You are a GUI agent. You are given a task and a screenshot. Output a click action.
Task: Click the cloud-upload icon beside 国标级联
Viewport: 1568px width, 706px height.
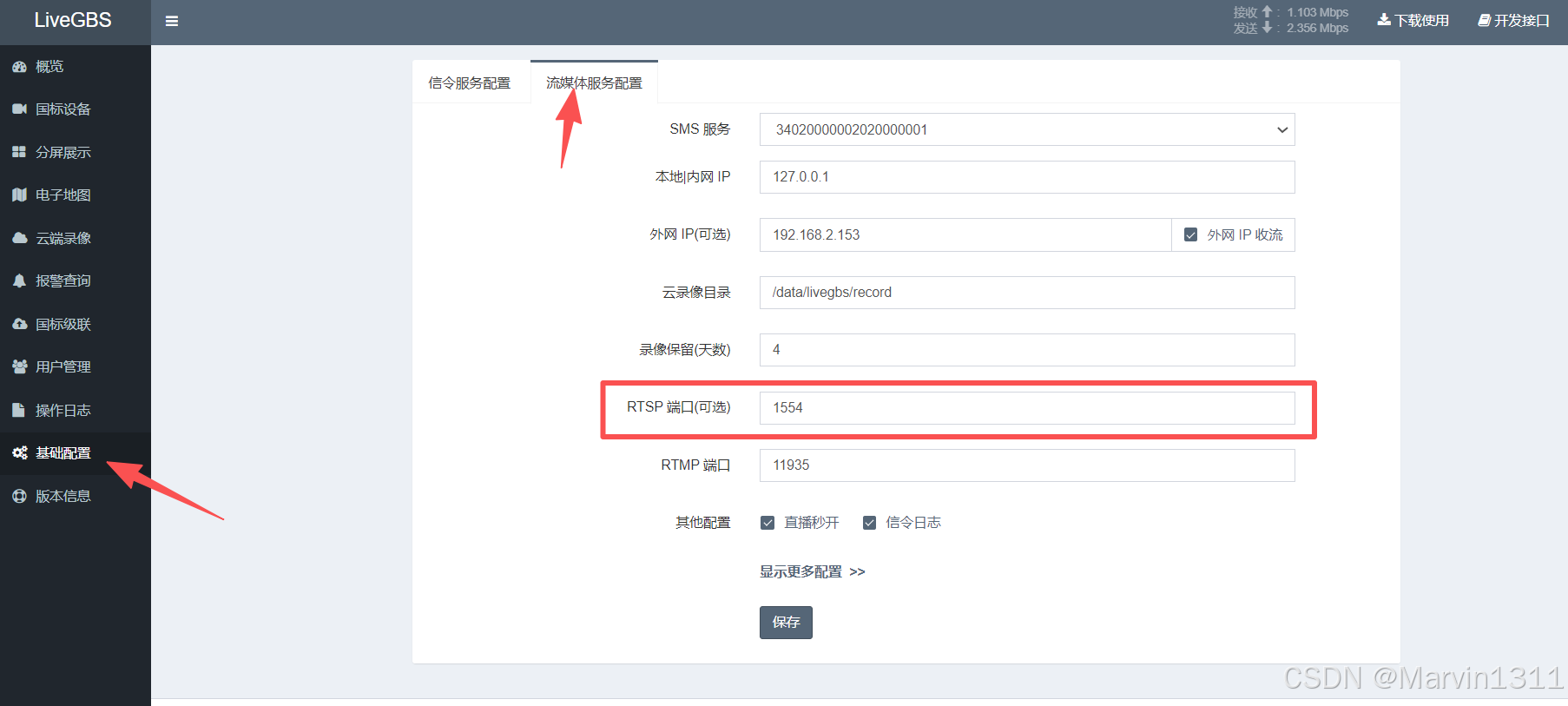(x=19, y=324)
